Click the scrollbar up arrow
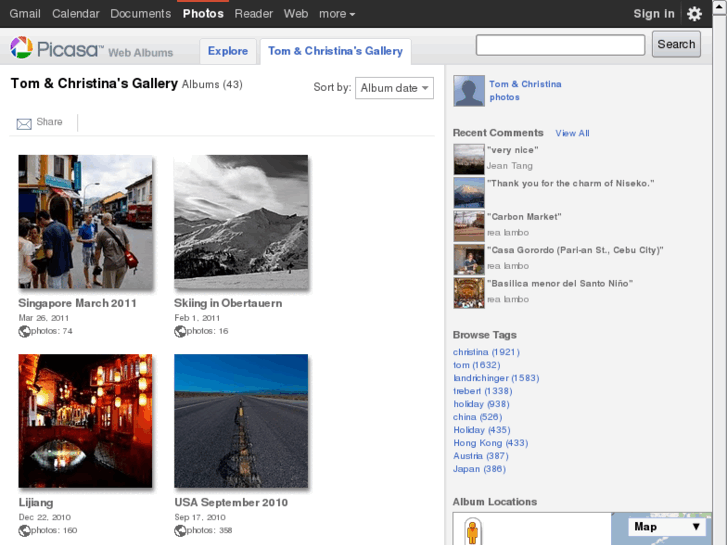The image size is (727, 545). click(x=720, y=6)
